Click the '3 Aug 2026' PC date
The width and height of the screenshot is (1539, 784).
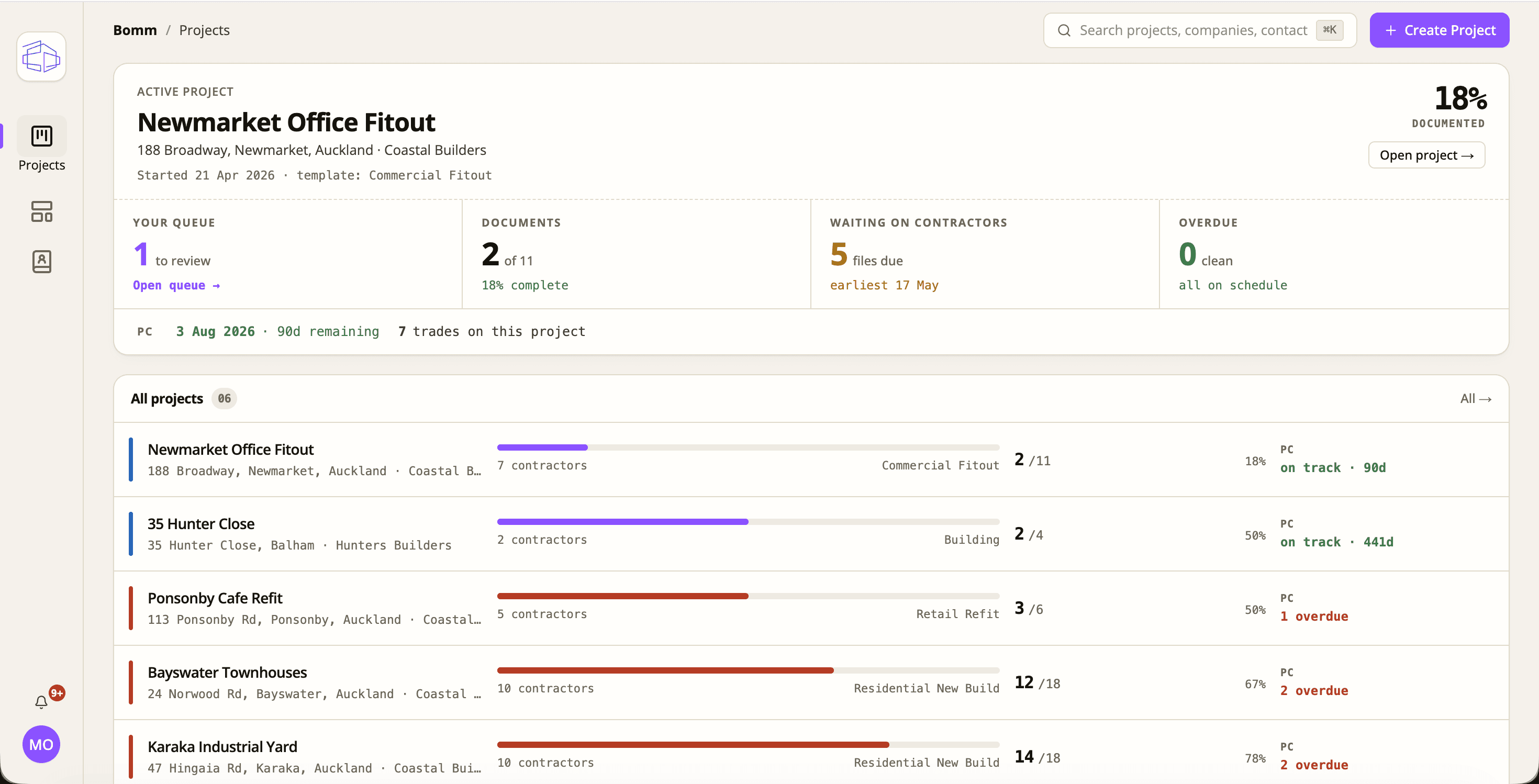(x=215, y=331)
